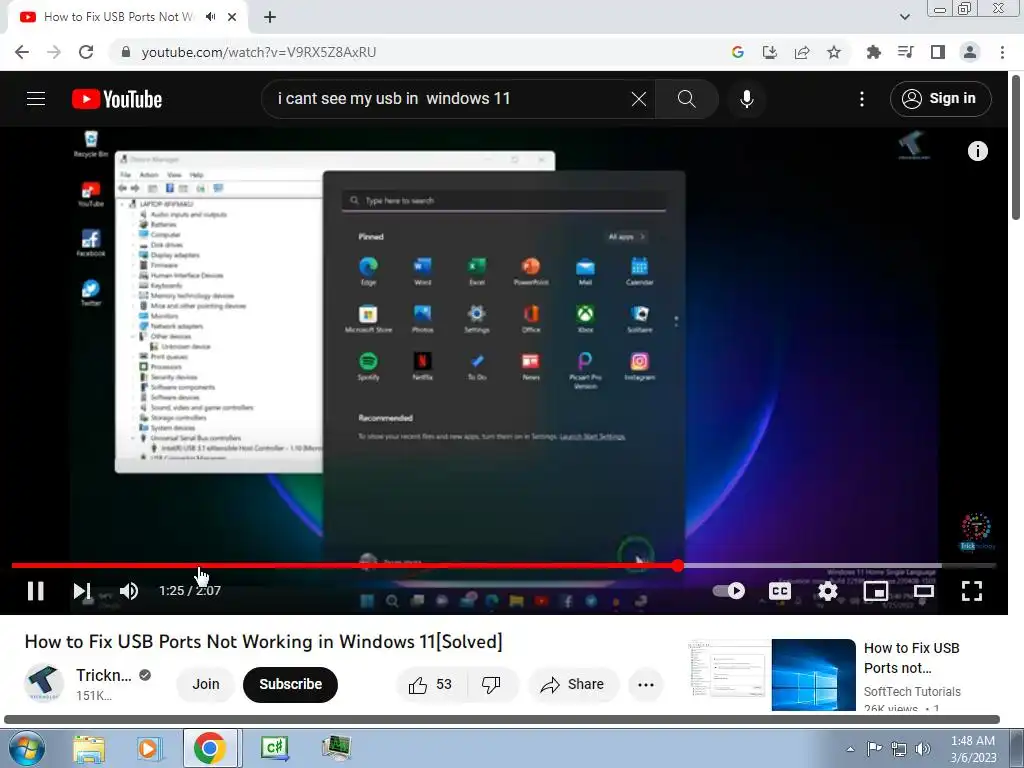This screenshot has width=1024, height=768.
Task: Share the video
Action: [573, 684]
